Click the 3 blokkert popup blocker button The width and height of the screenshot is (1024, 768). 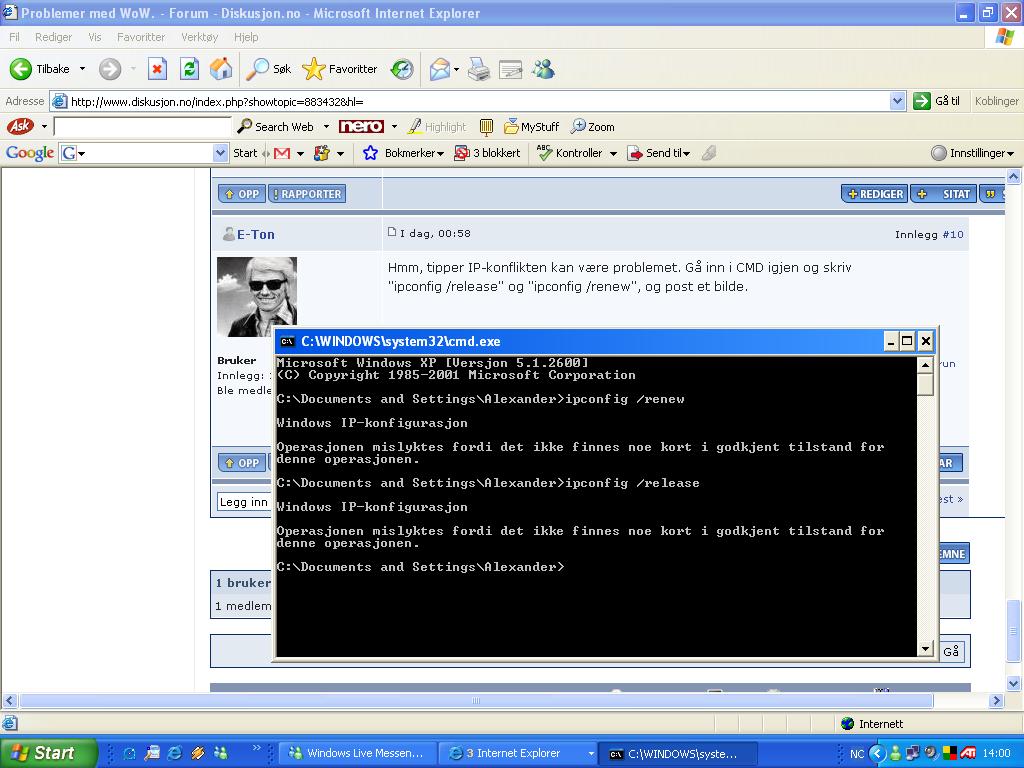click(x=487, y=153)
